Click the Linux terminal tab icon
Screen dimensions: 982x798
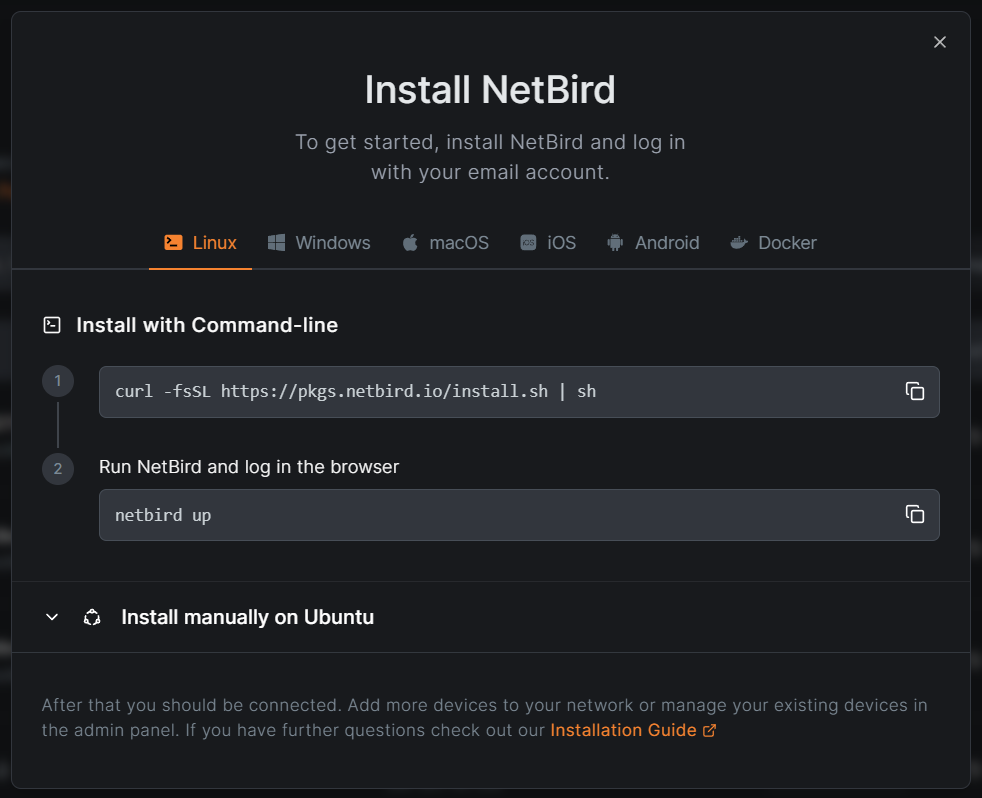coord(173,242)
